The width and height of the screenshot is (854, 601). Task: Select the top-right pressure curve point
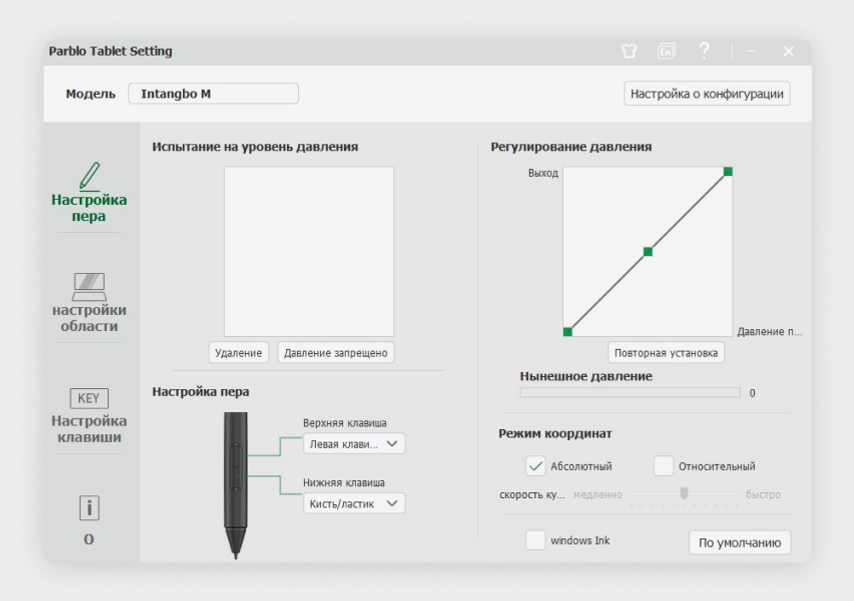[728, 172]
